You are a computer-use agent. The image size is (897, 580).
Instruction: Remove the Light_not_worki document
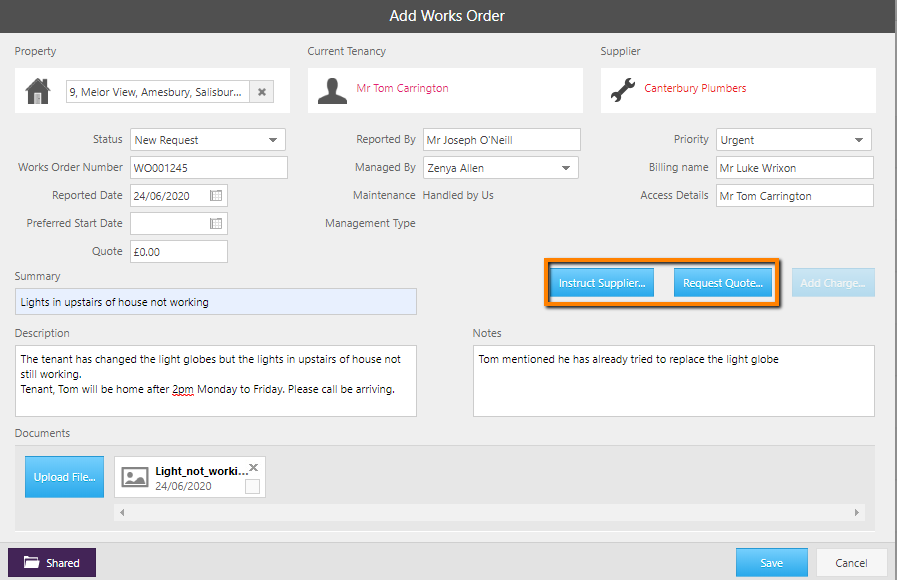click(x=254, y=467)
